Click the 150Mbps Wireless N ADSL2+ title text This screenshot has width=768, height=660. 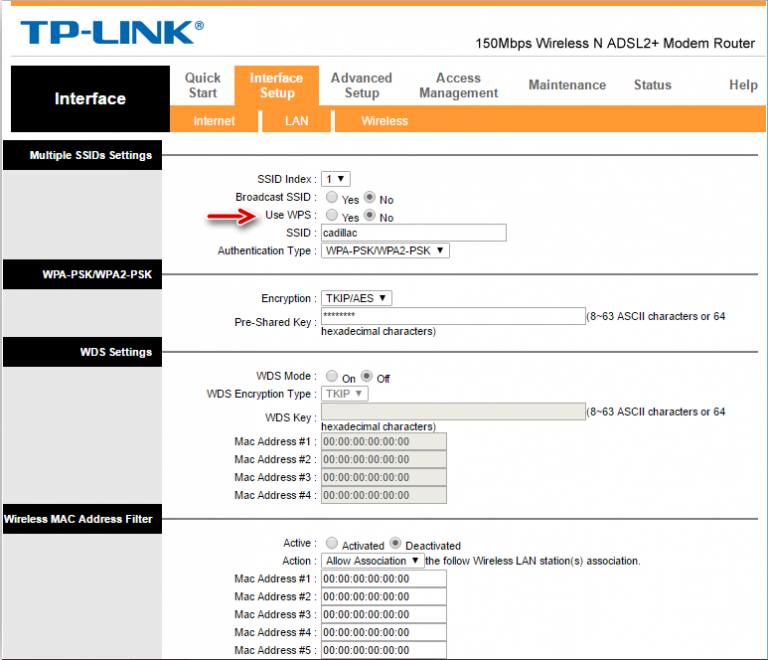(x=615, y=44)
